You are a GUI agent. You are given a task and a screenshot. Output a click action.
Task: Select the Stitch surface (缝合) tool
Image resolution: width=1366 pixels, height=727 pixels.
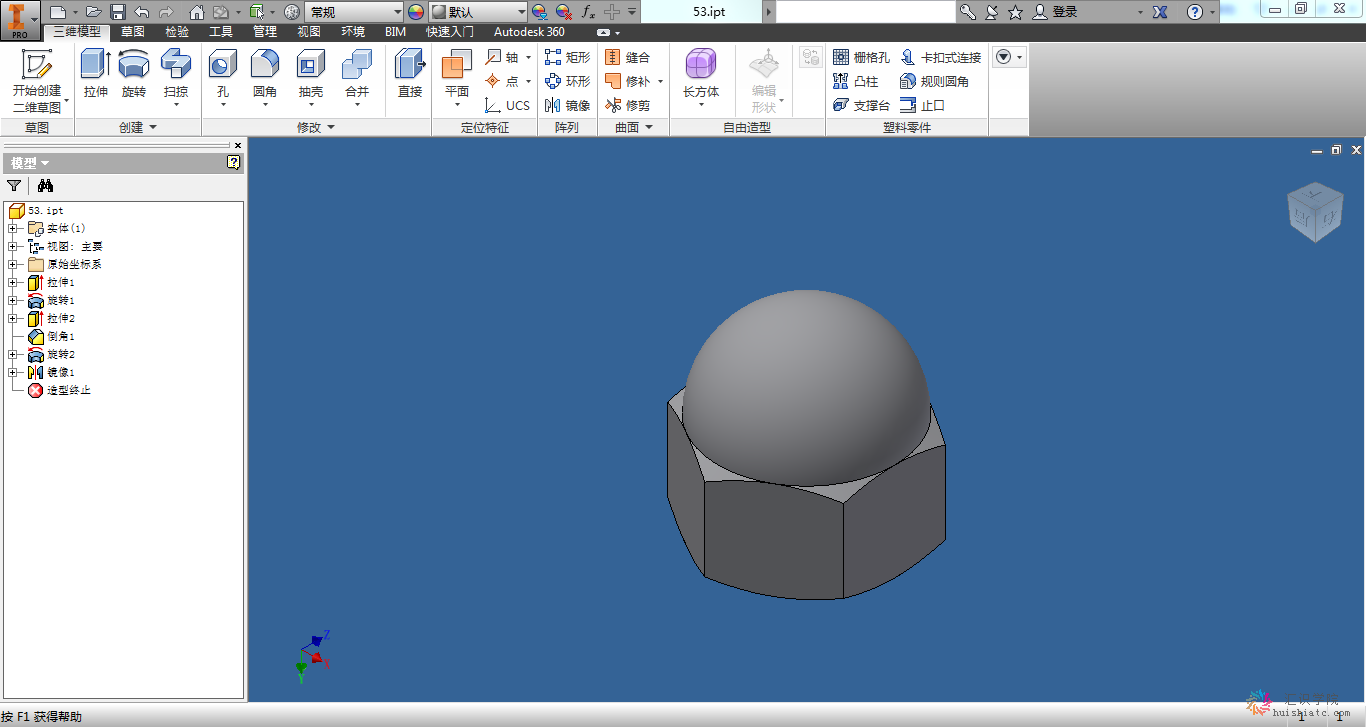click(628, 57)
